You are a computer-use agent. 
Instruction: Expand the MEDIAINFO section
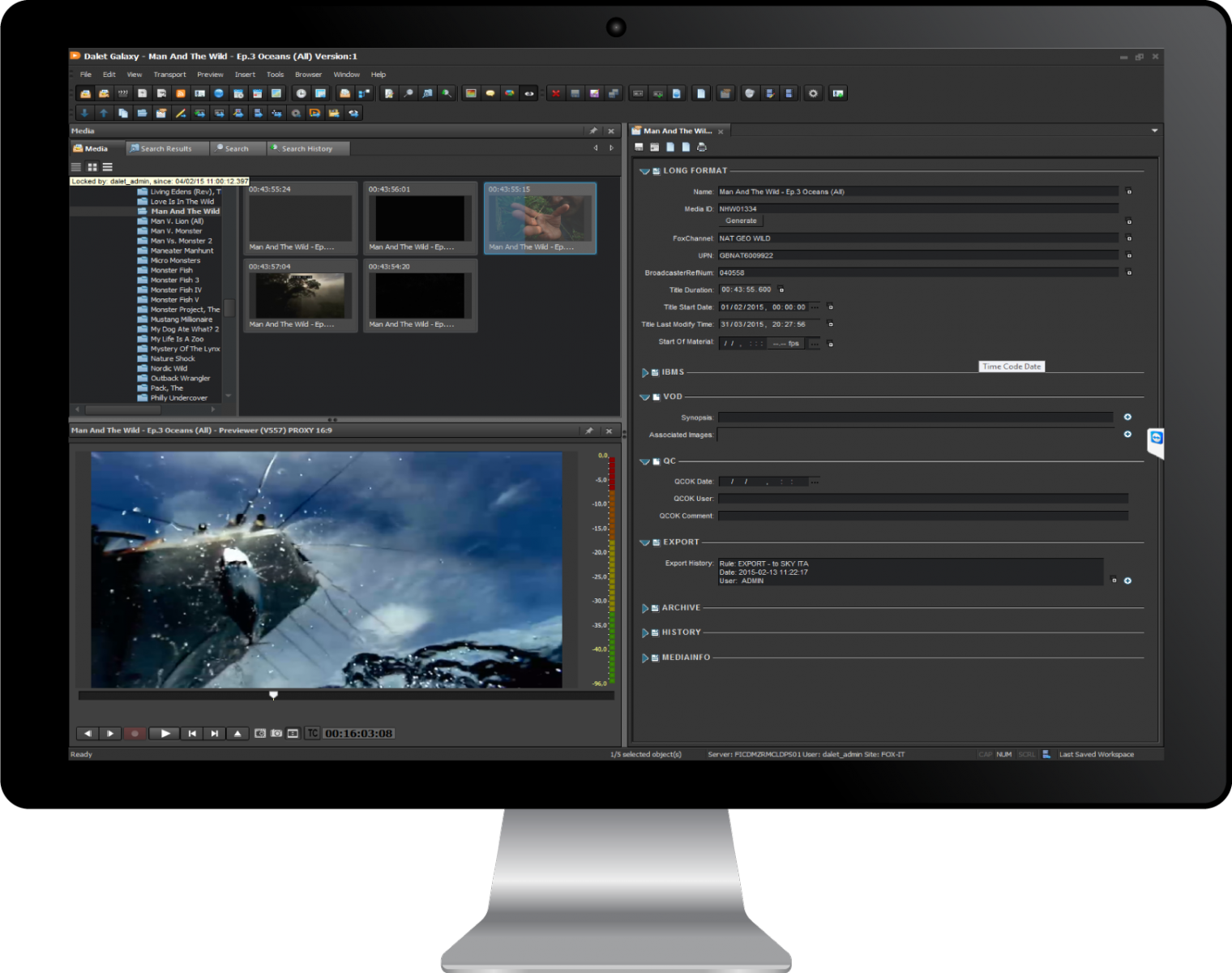(645, 658)
